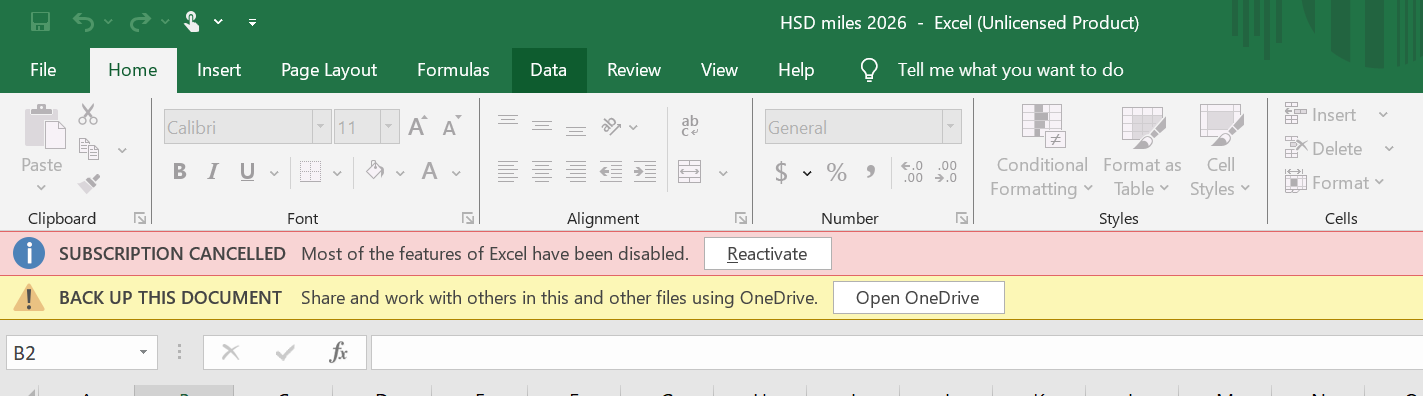Click the Font Color letter A
The image size is (1423, 396).
click(429, 171)
